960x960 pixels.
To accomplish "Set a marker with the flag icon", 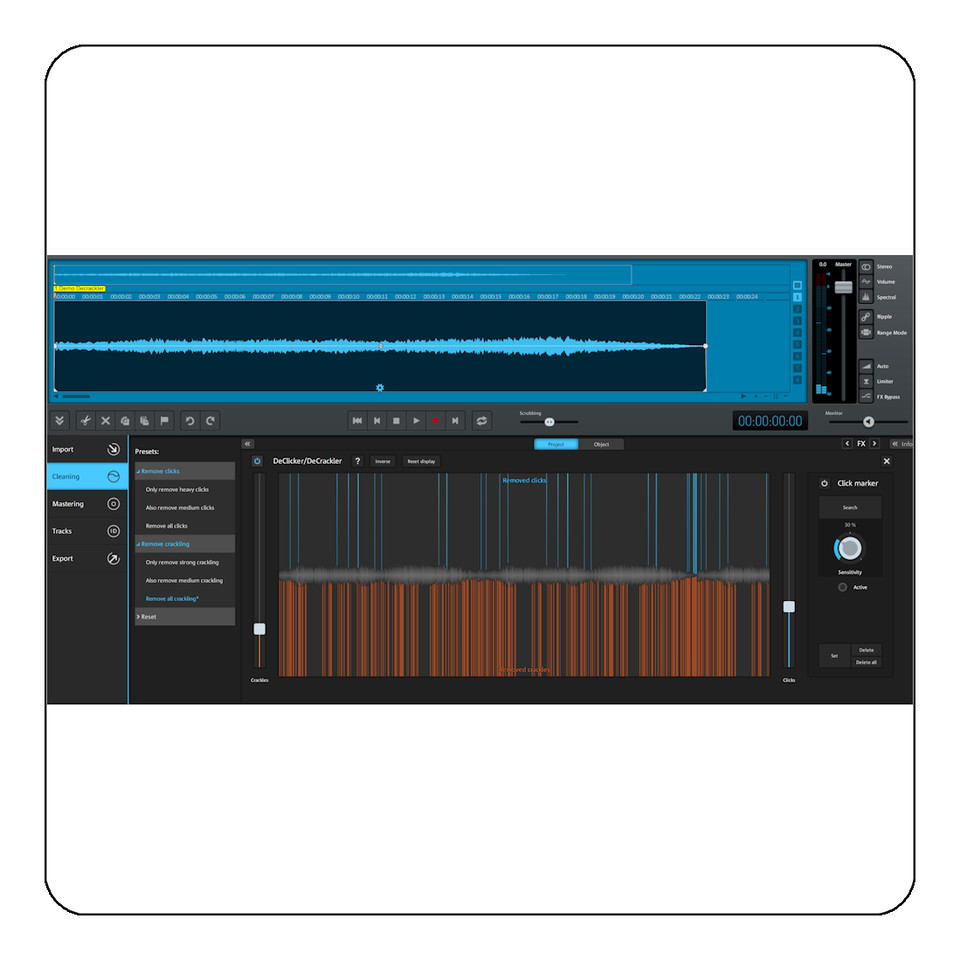I will click(164, 421).
